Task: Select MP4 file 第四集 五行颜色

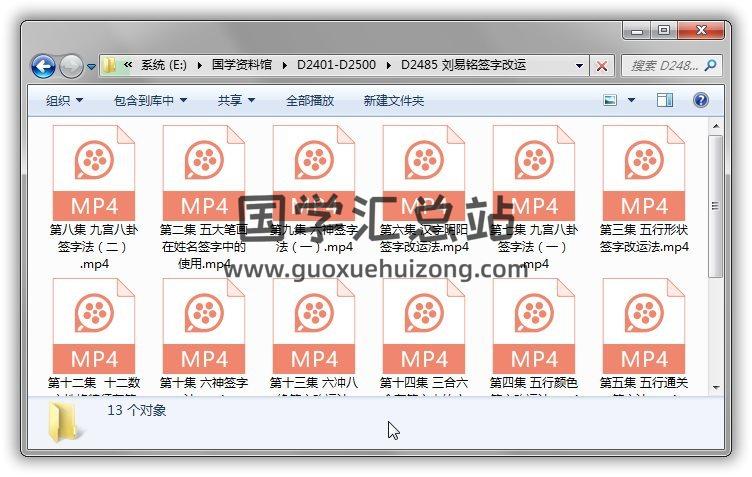Action: [534, 336]
